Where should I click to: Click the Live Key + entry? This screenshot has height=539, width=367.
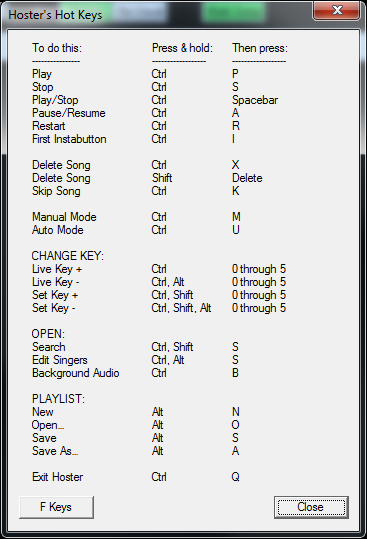(x=57, y=269)
